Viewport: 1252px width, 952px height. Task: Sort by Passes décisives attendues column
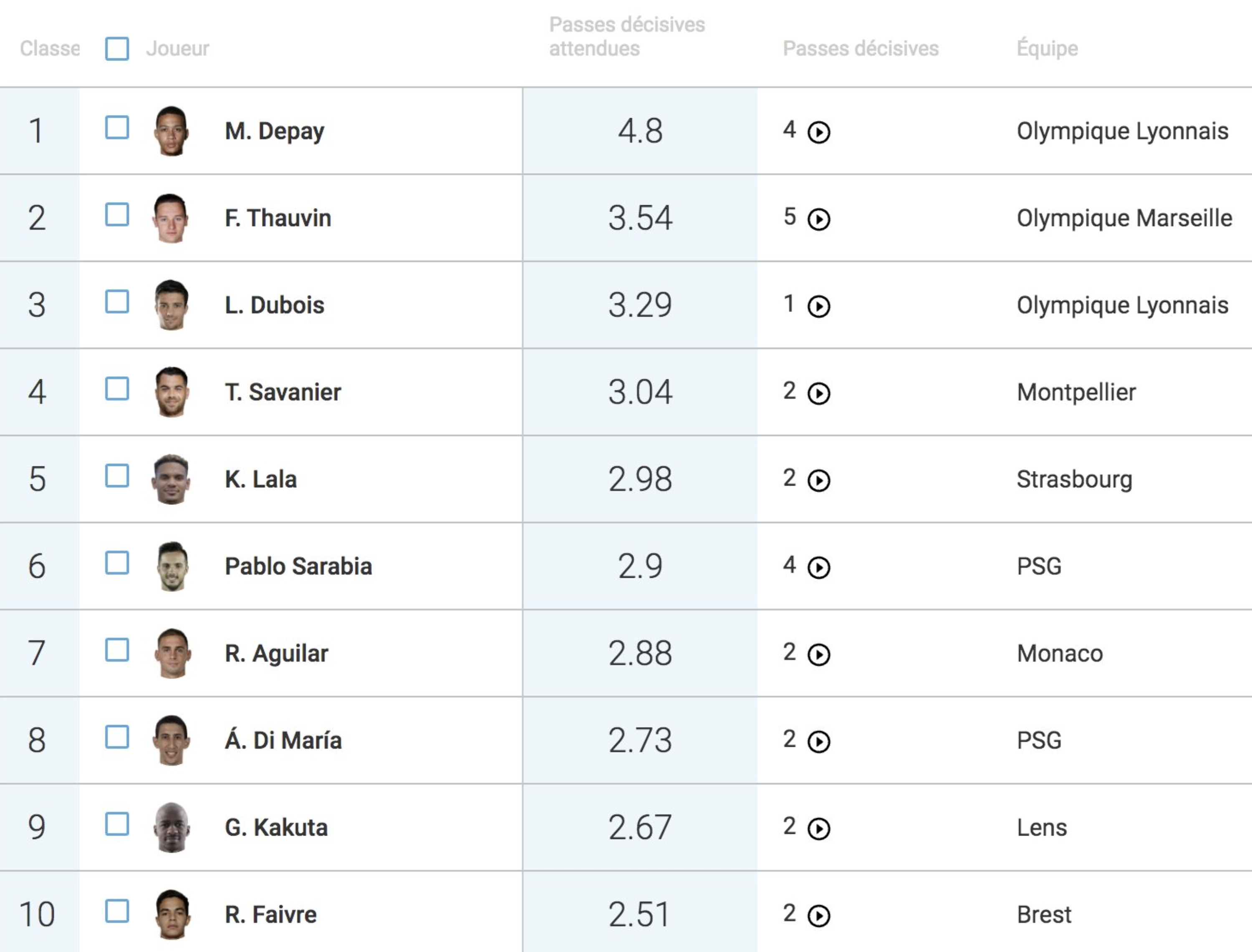627,37
